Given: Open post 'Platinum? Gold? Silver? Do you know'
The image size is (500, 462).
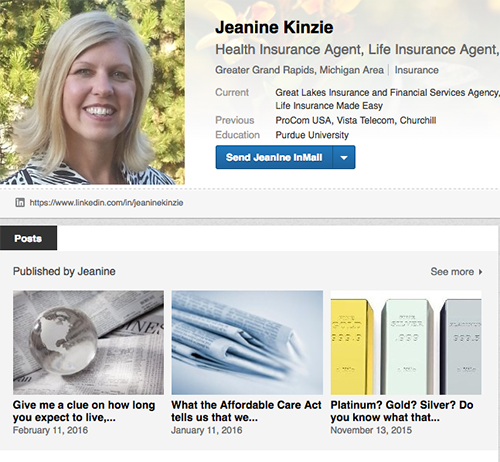Looking at the screenshot, I should [x=402, y=411].
